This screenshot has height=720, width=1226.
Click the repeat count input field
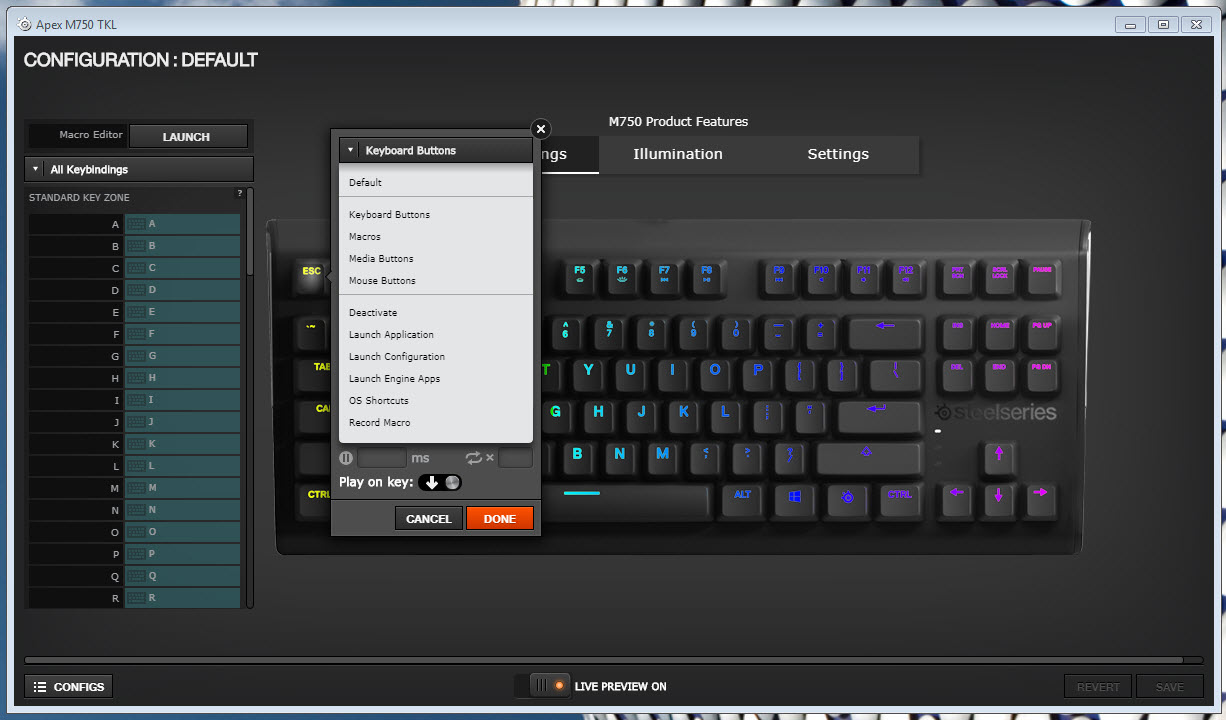[515, 458]
